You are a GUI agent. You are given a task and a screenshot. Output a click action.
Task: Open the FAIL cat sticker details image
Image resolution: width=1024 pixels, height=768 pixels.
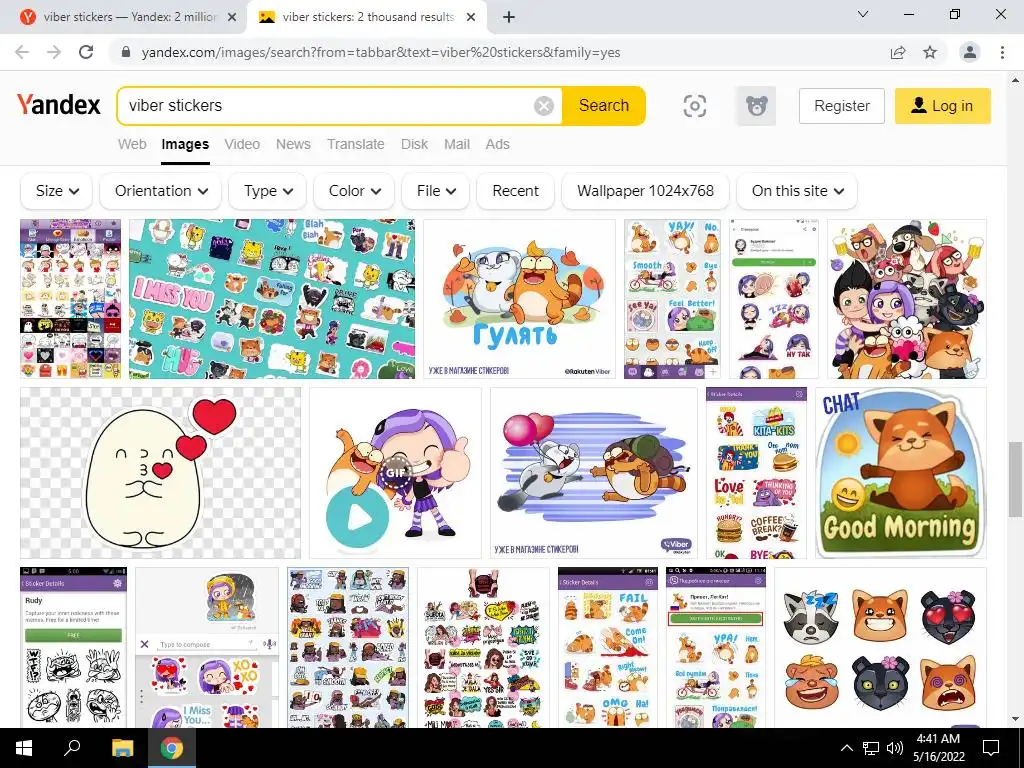pyautogui.click(x=608, y=647)
